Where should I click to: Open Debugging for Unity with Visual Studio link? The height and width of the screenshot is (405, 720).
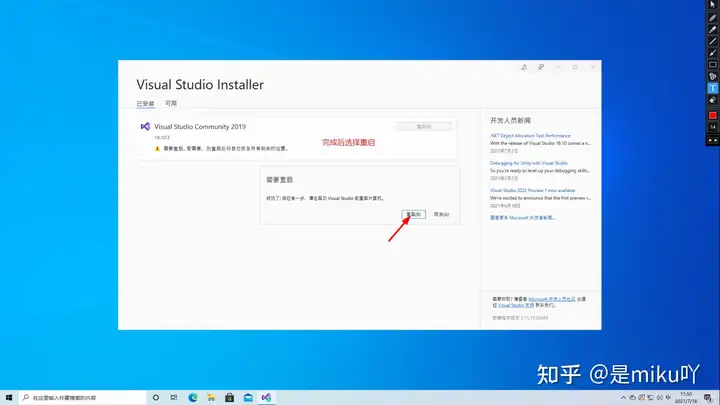point(529,163)
